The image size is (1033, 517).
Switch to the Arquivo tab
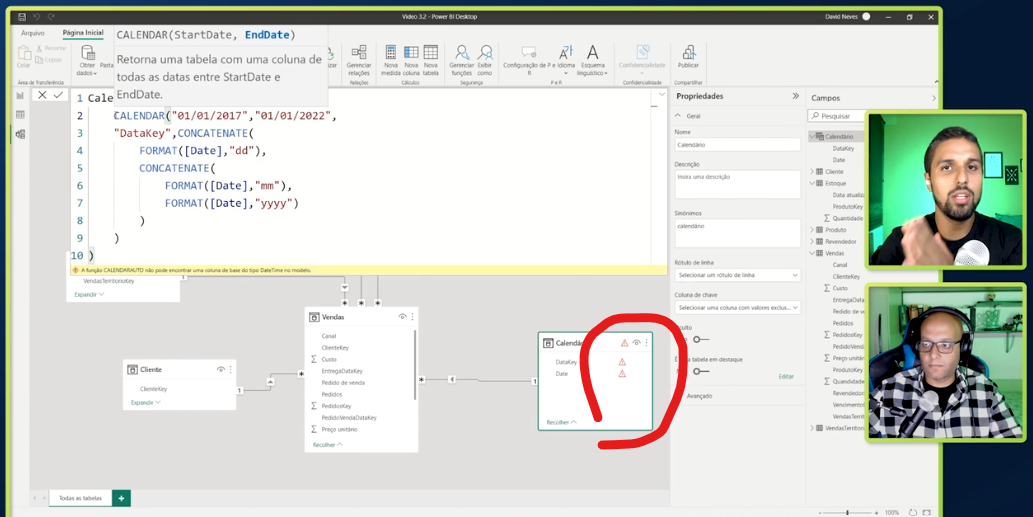(33, 33)
